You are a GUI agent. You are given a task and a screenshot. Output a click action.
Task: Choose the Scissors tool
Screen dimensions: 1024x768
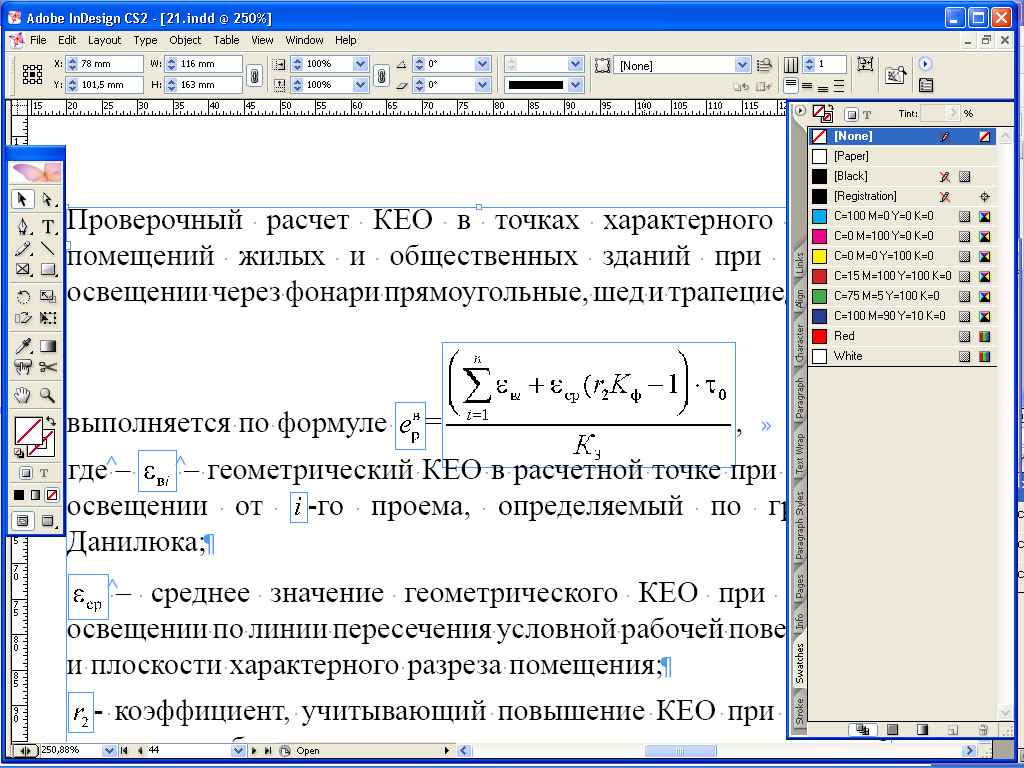48,368
